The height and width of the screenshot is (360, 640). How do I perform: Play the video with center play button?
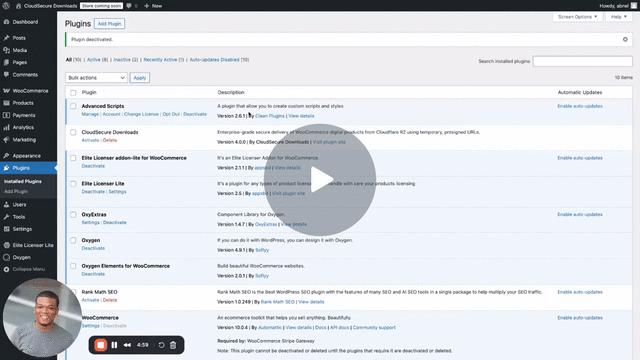pyautogui.click(x=320, y=180)
